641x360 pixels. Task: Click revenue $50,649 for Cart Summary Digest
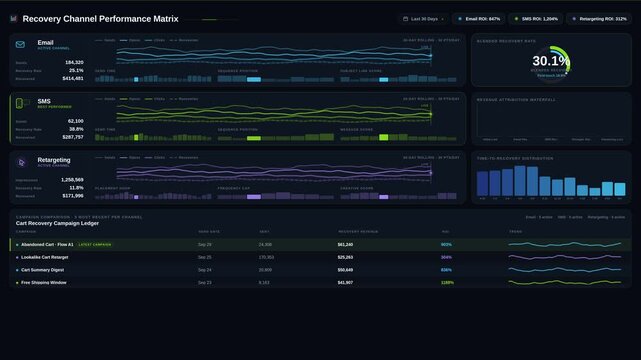click(x=345, y=270)
